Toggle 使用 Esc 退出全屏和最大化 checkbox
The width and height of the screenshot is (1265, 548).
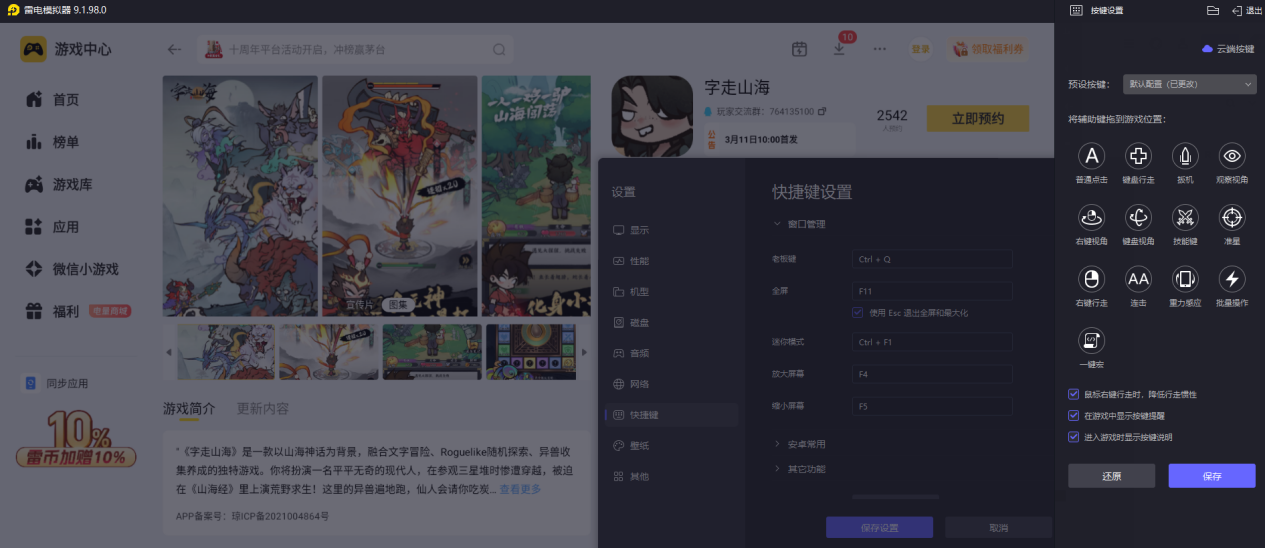tap(857, 312)
